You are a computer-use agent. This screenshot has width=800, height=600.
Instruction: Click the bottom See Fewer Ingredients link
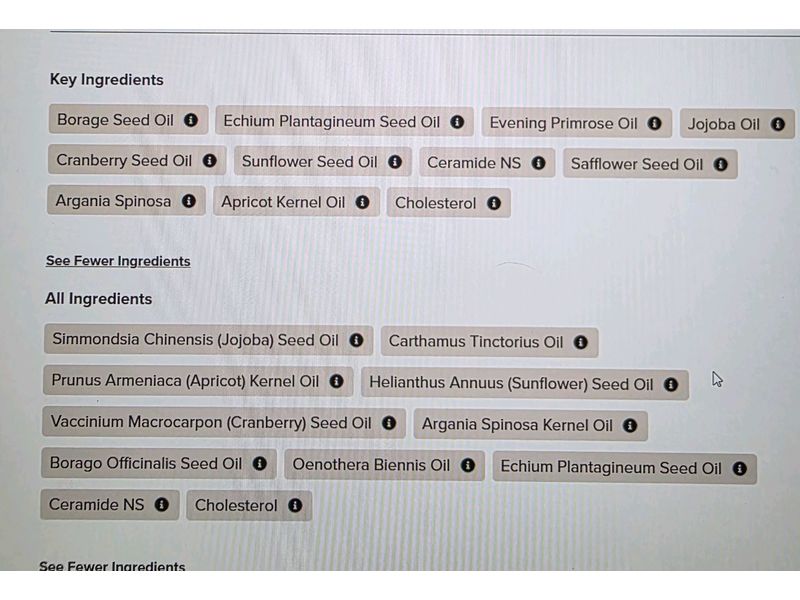click(112, 567)
